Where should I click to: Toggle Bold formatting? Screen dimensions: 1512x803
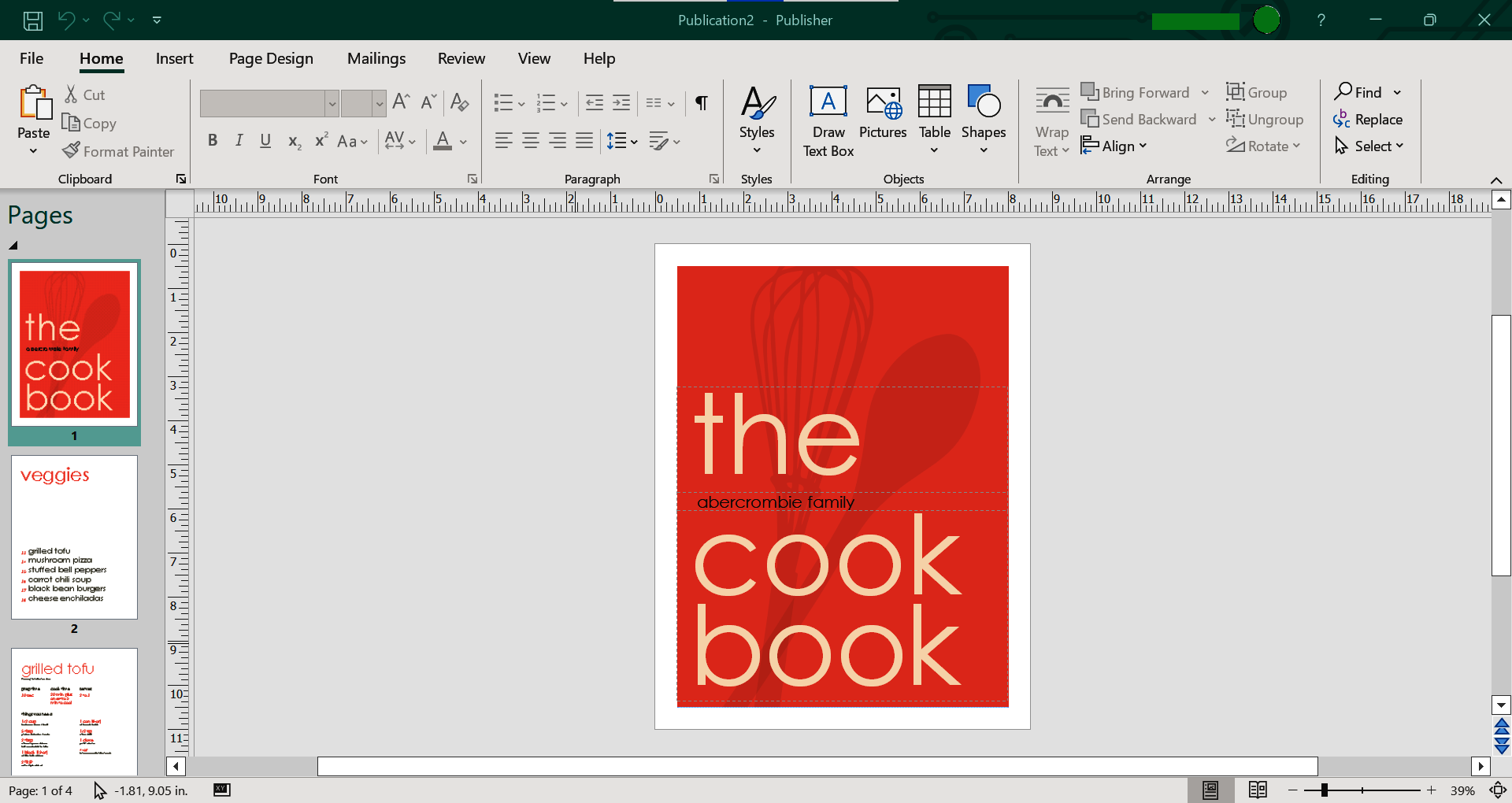click(x=212, y=141)
